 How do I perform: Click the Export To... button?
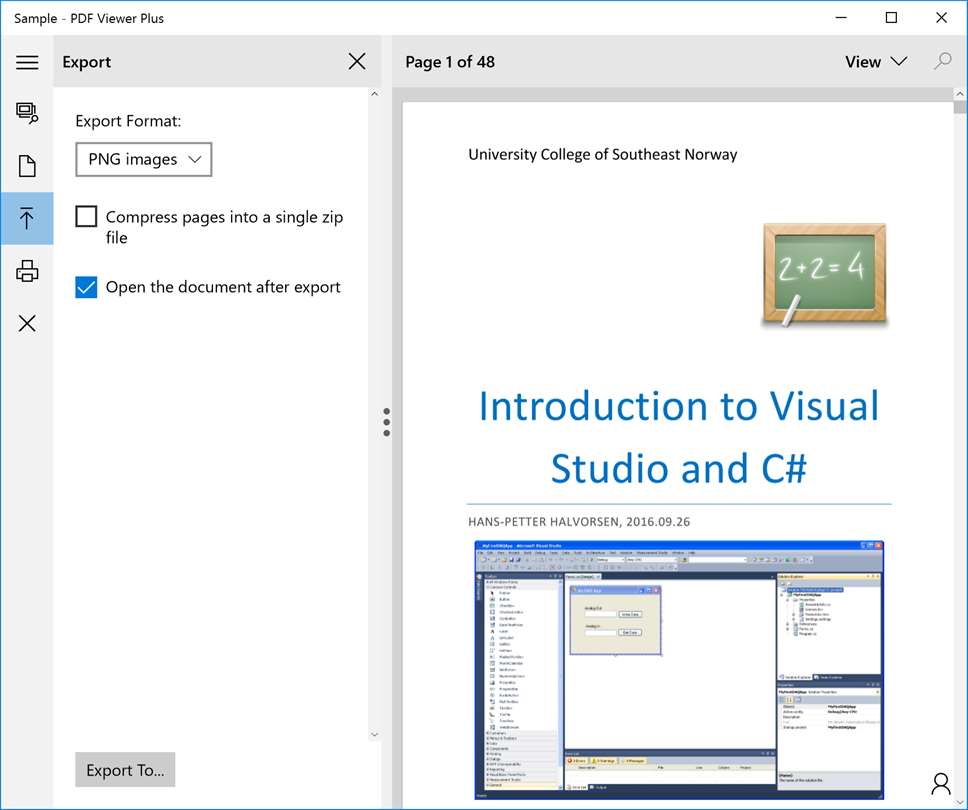point(125,770)
